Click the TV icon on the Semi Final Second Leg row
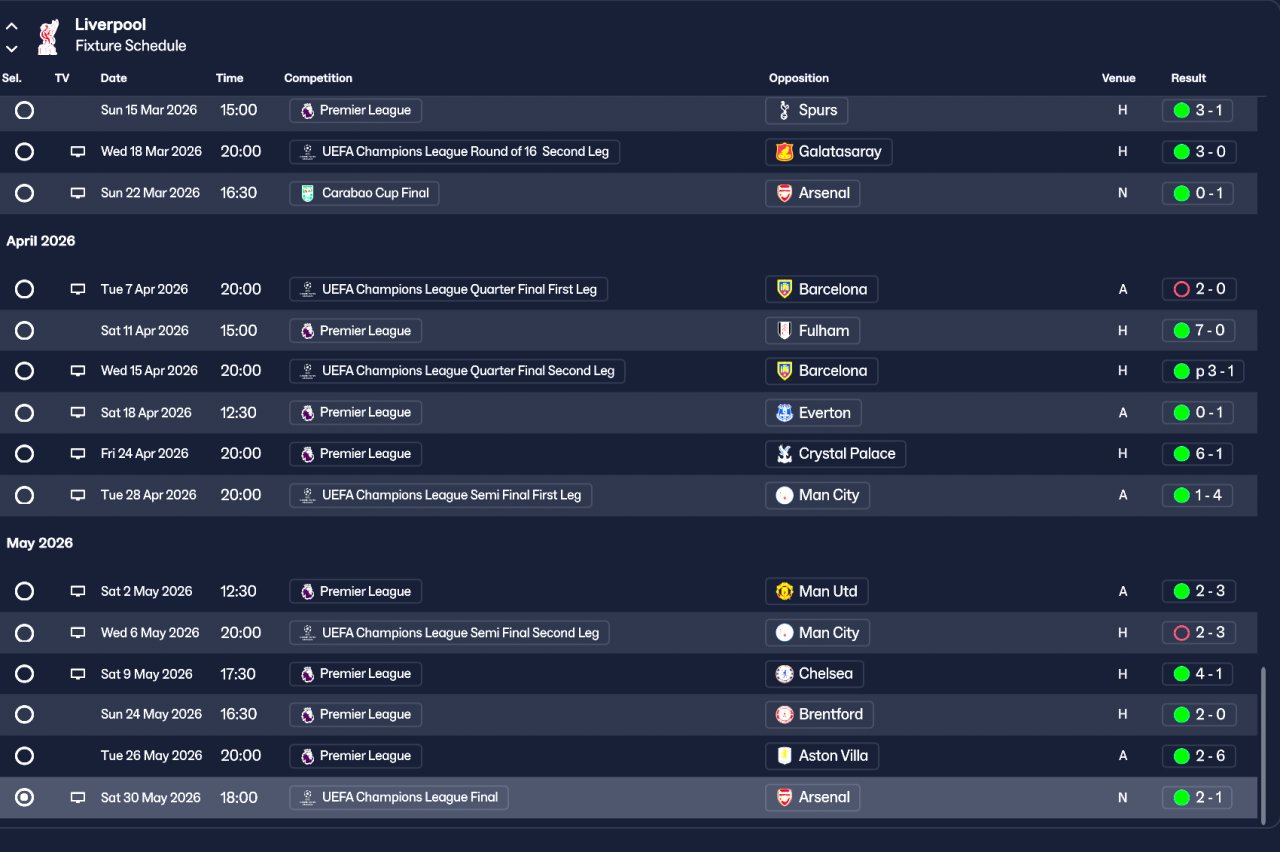Image resolution: width=1280 pixels, height=852 pixels. click(x=78, y=633)
